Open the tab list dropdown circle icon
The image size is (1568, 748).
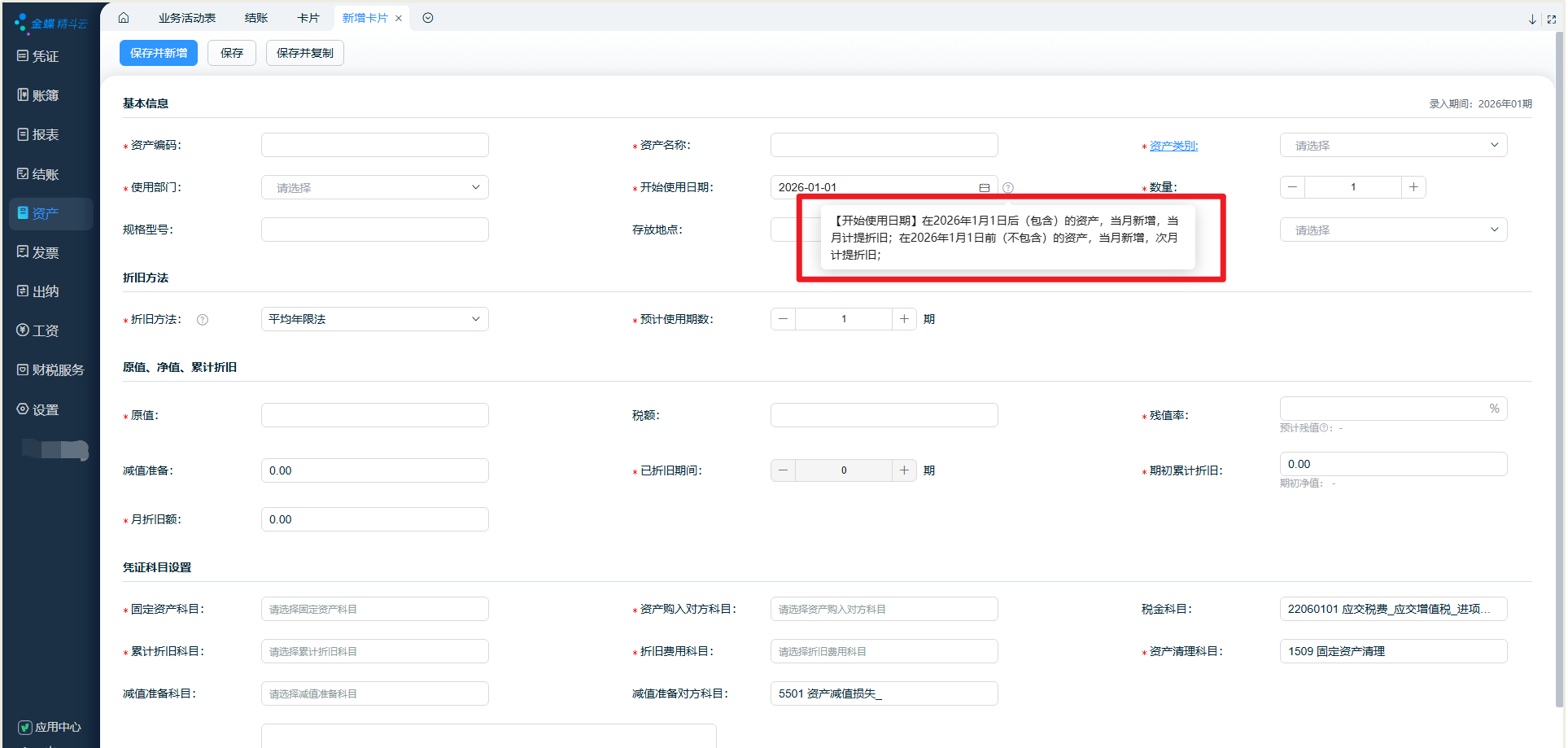(428, 18)
